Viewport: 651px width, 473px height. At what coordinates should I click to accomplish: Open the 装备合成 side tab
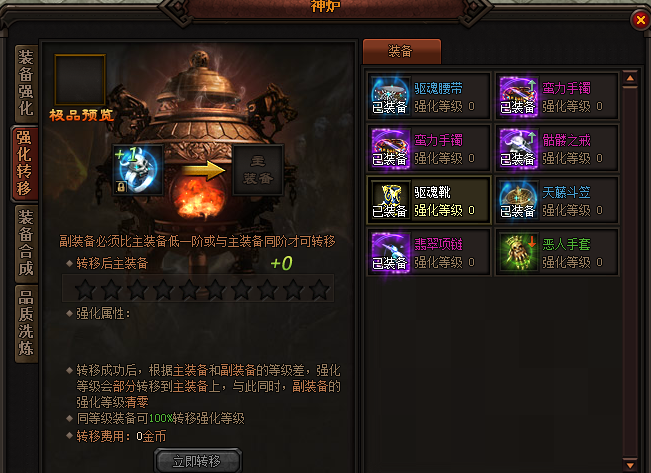click(x=26, y=243)
